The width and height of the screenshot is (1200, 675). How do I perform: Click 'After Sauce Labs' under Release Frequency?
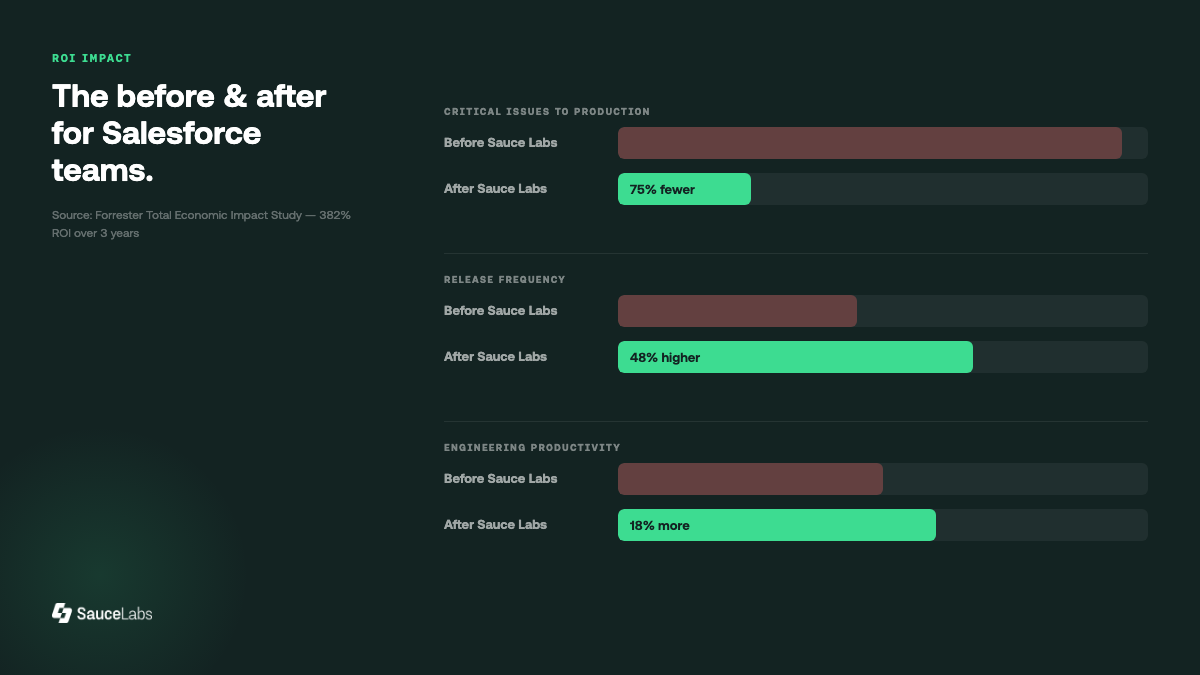point(496,357)
